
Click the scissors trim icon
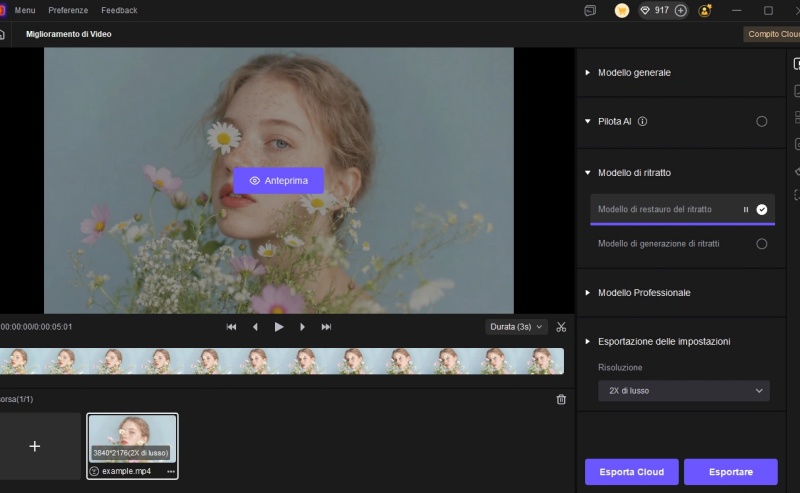pyautogui.click(x=561, y=327)
